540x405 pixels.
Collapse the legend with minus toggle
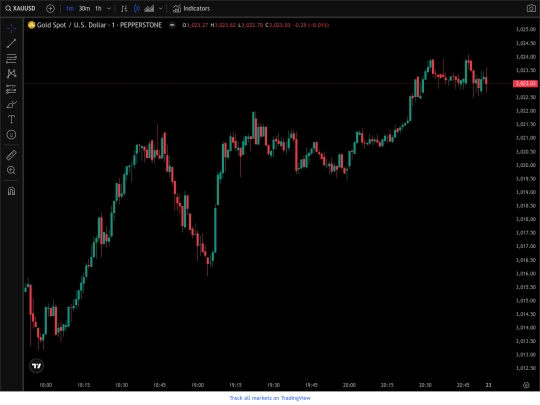point(172,25)
